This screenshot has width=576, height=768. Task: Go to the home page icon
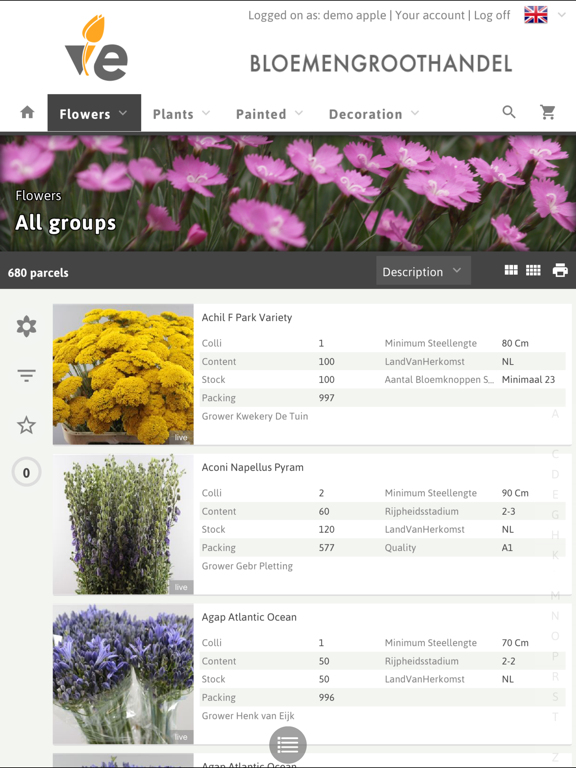tap(27, 113)
